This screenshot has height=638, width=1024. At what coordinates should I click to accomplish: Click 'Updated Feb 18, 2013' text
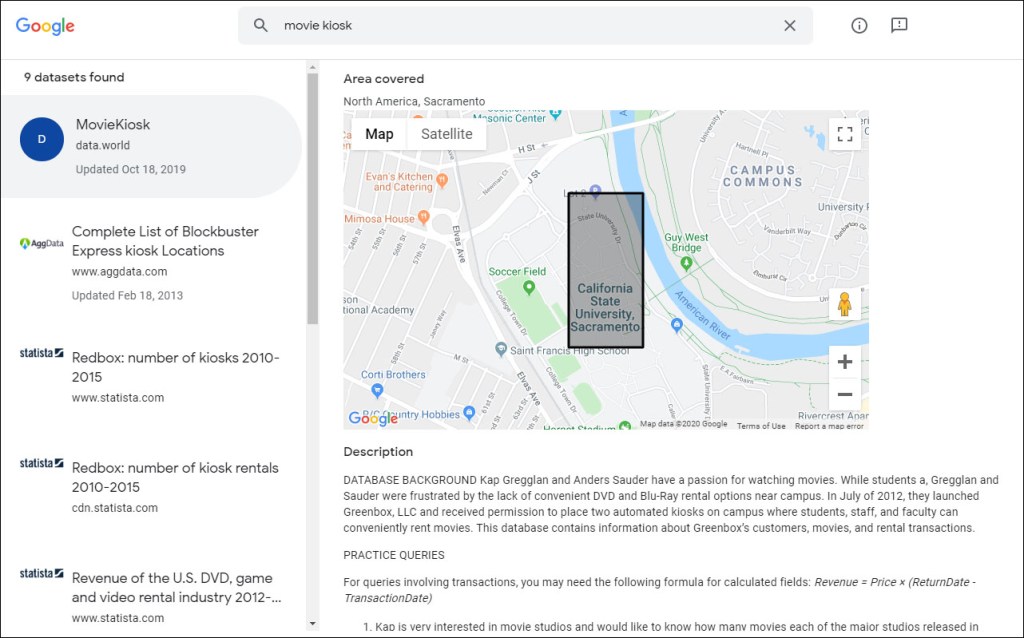(x=127, y=295)
